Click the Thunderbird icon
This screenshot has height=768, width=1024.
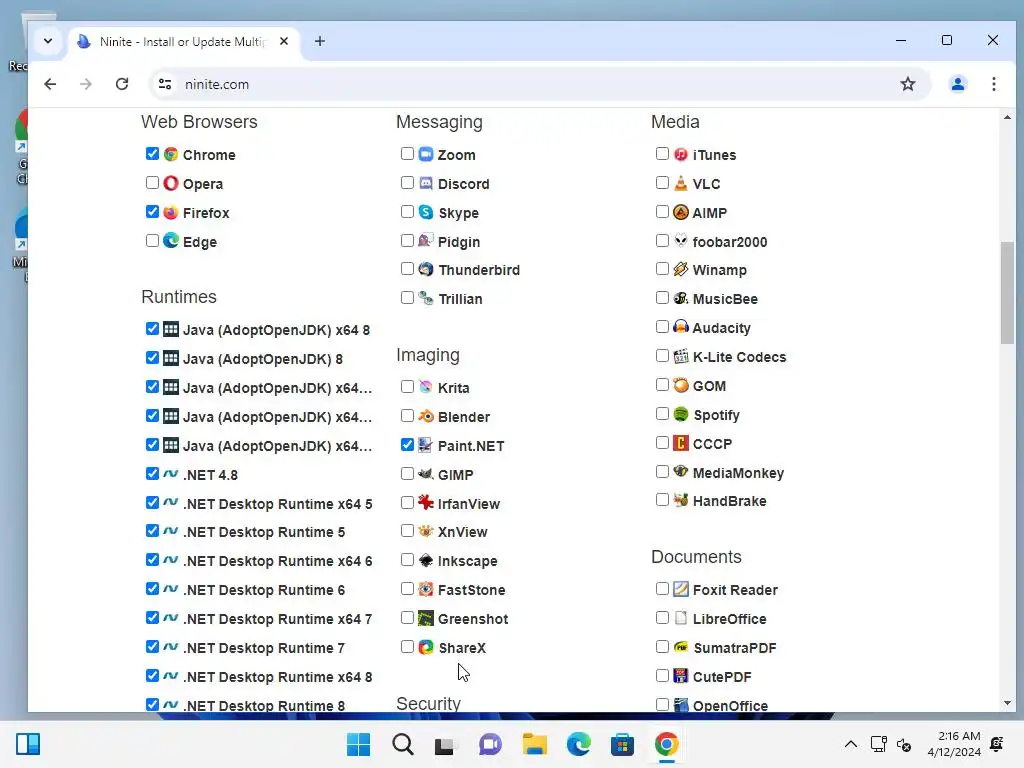426,269
